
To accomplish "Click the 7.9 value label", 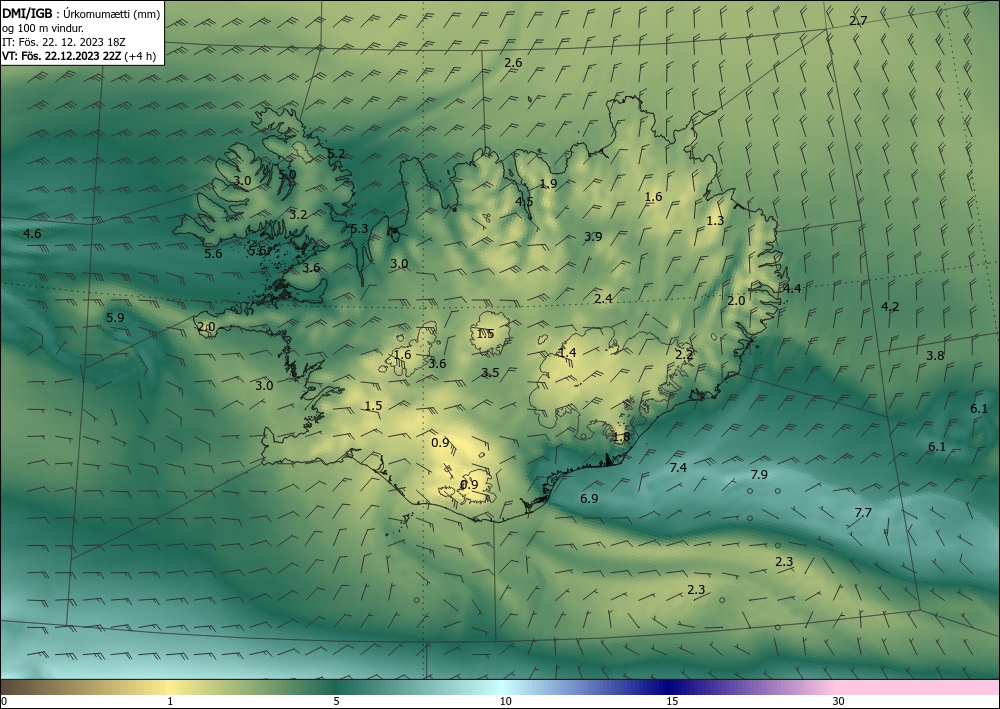I will click(x=759, y=474).
